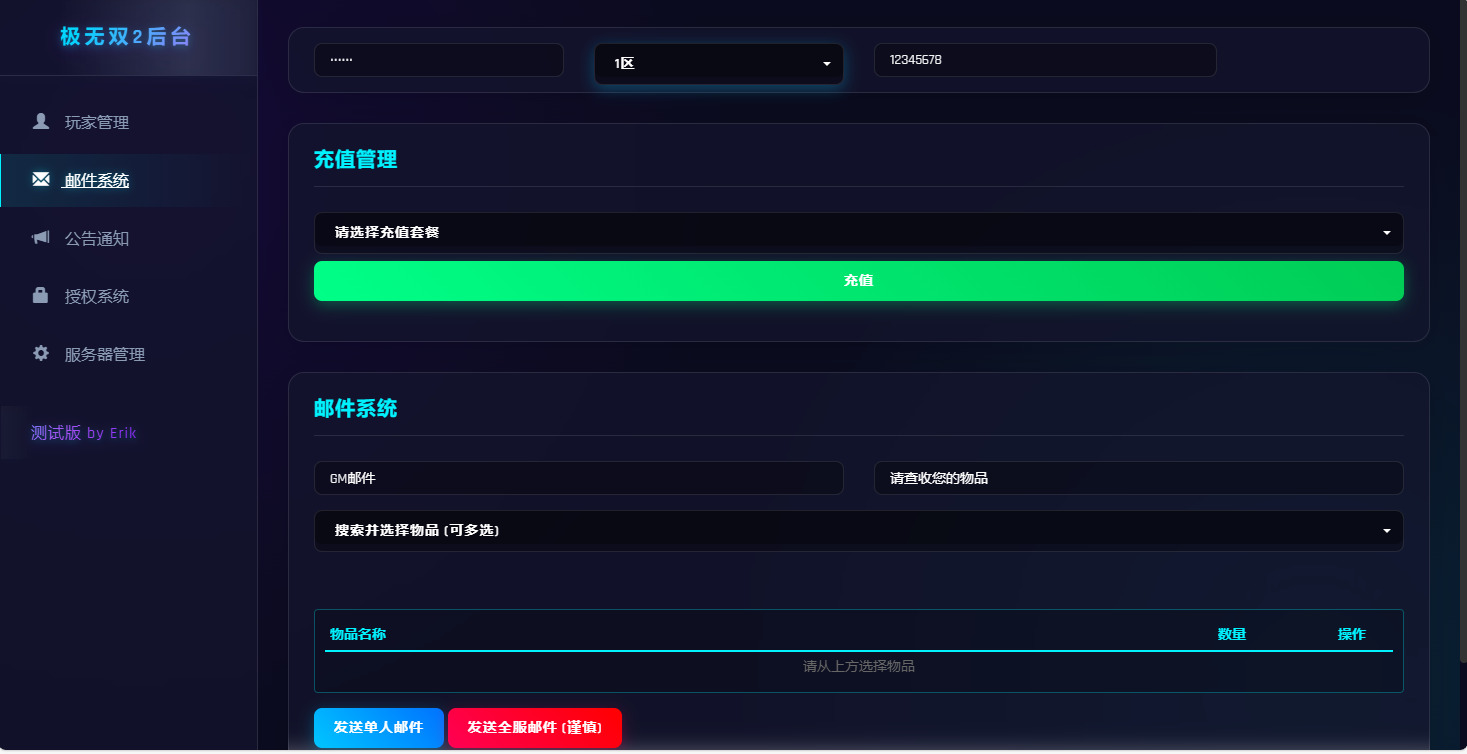
Task: Click the GM邮件 mail title field
Action: (579, 478)
